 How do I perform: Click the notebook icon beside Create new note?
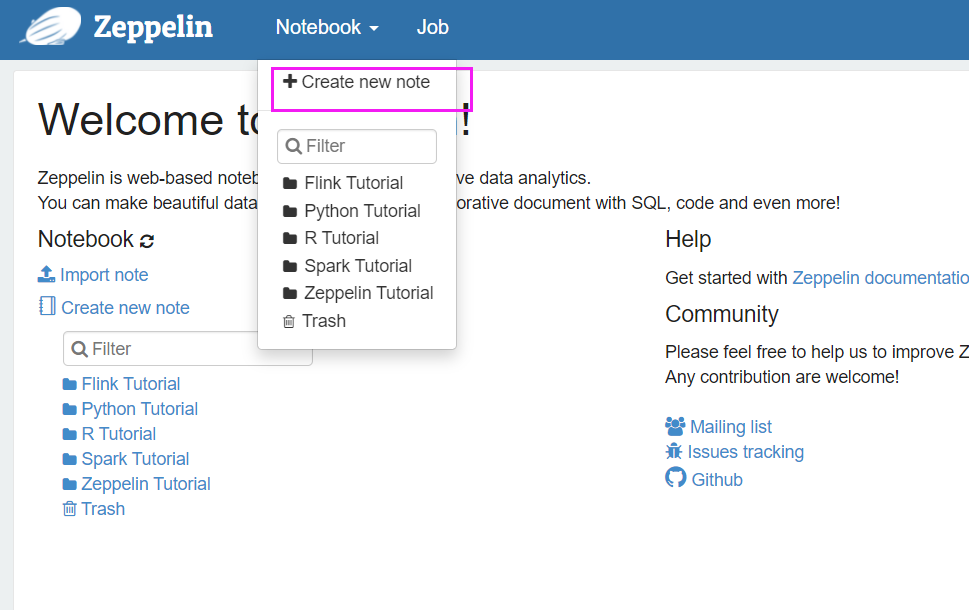47,307
